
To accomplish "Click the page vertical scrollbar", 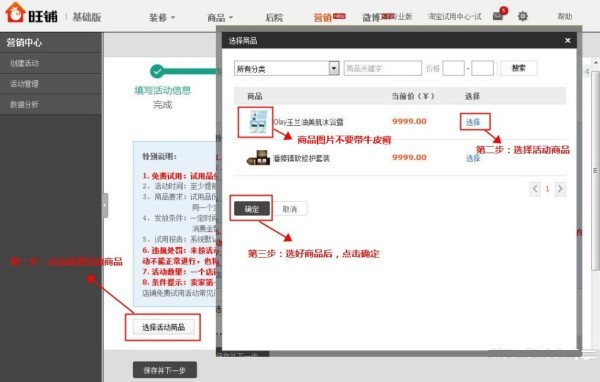I will 595,170.
